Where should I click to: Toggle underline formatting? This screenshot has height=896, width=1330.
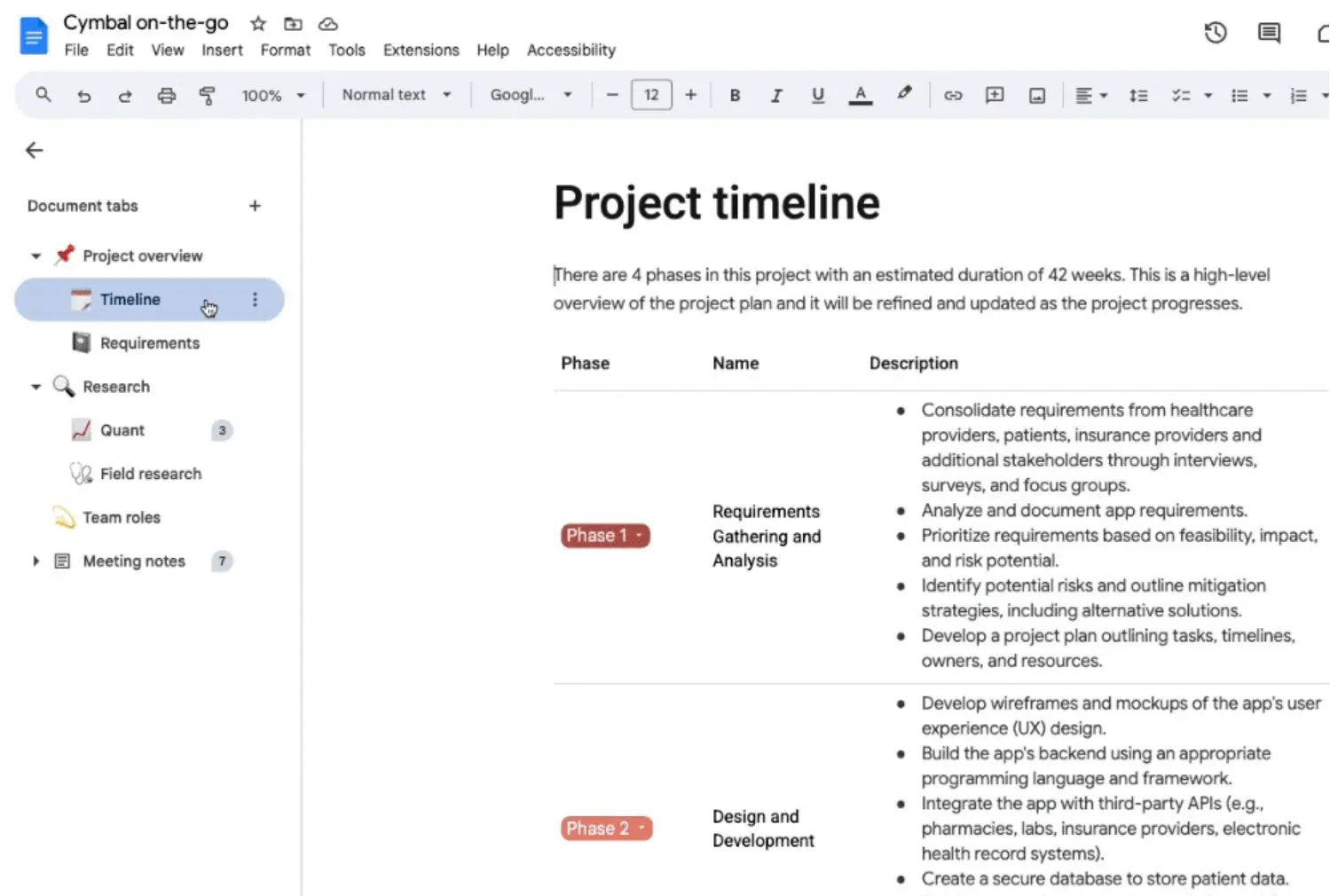817,95
